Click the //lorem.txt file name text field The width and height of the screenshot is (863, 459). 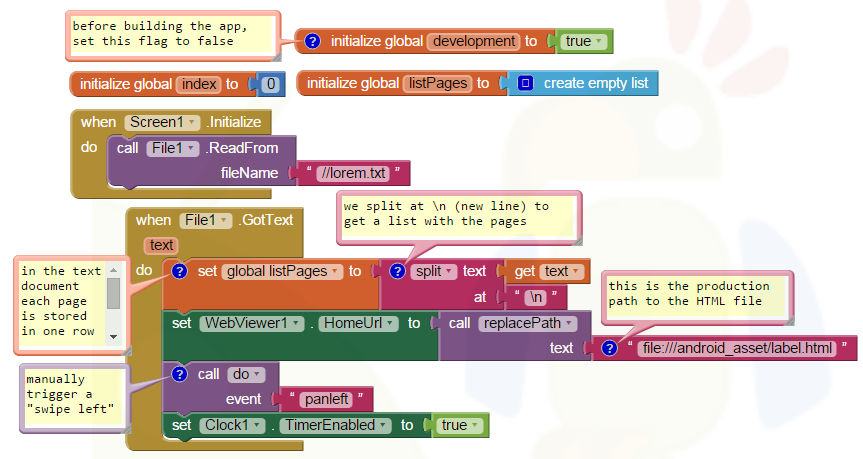pos(350,174)
